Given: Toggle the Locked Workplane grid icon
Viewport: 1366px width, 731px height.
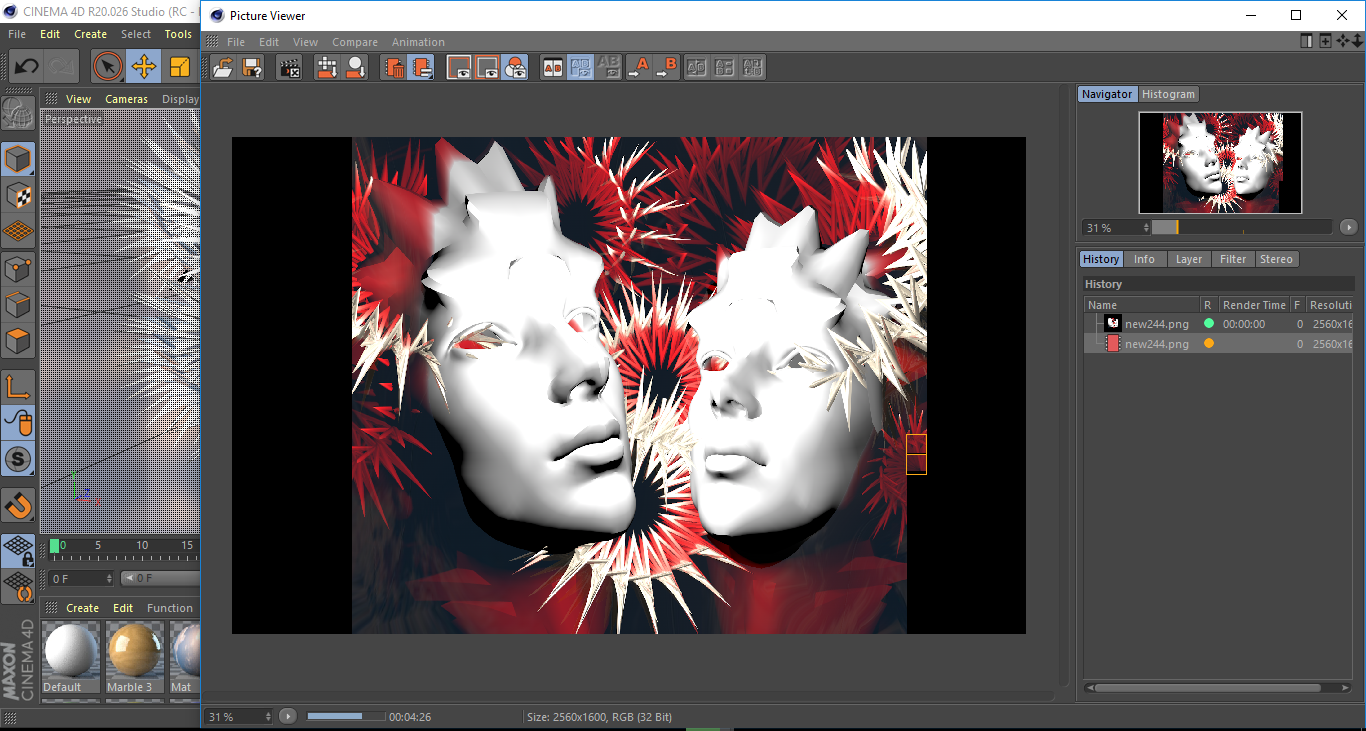Looking at the screenshot, I should (x=18, y=549).
